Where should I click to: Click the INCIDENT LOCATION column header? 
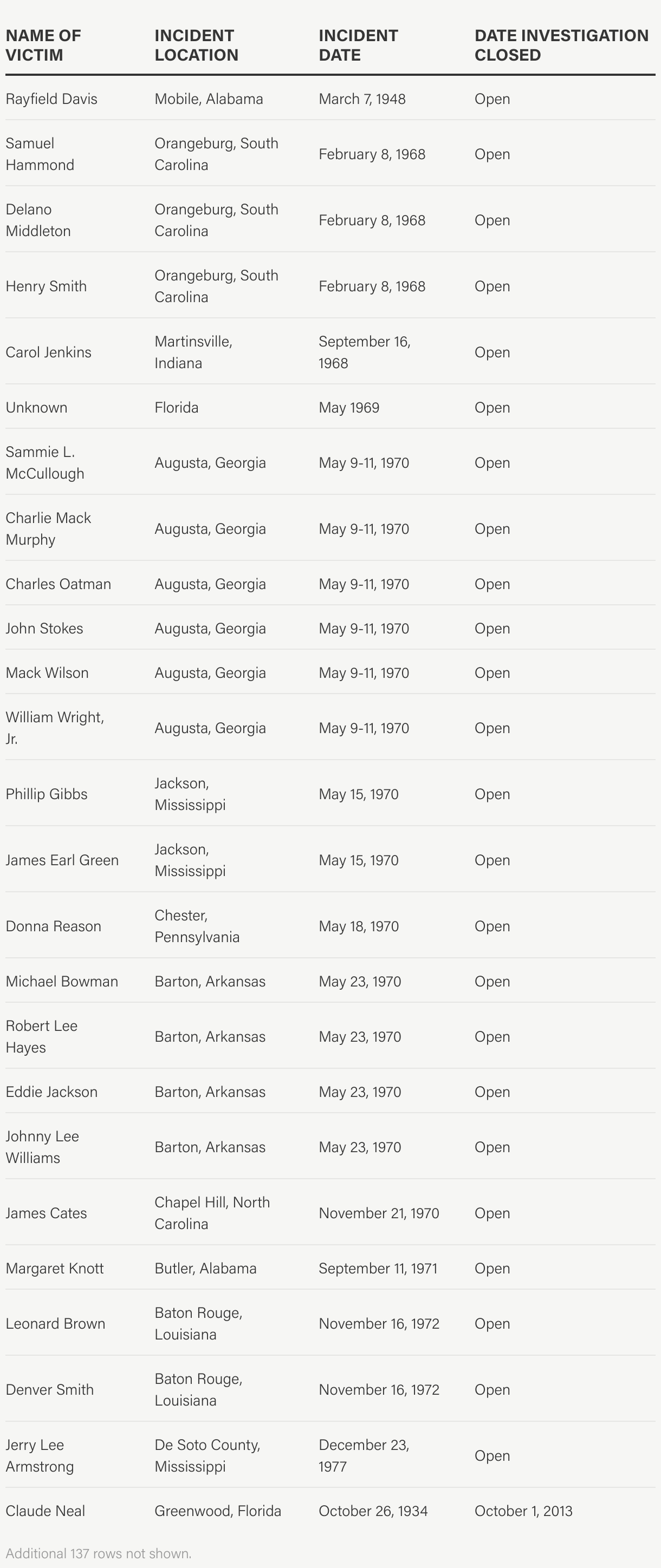[x=196, y=45]
